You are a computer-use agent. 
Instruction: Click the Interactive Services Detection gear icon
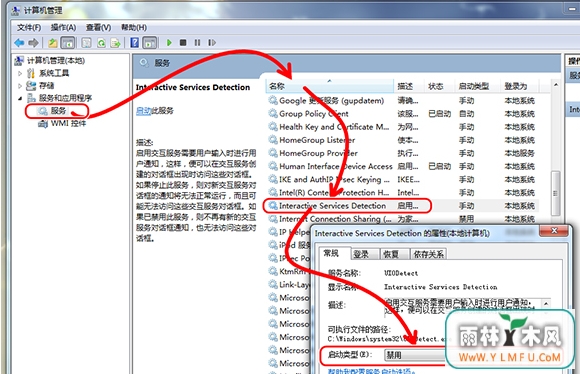click(273, 205)
